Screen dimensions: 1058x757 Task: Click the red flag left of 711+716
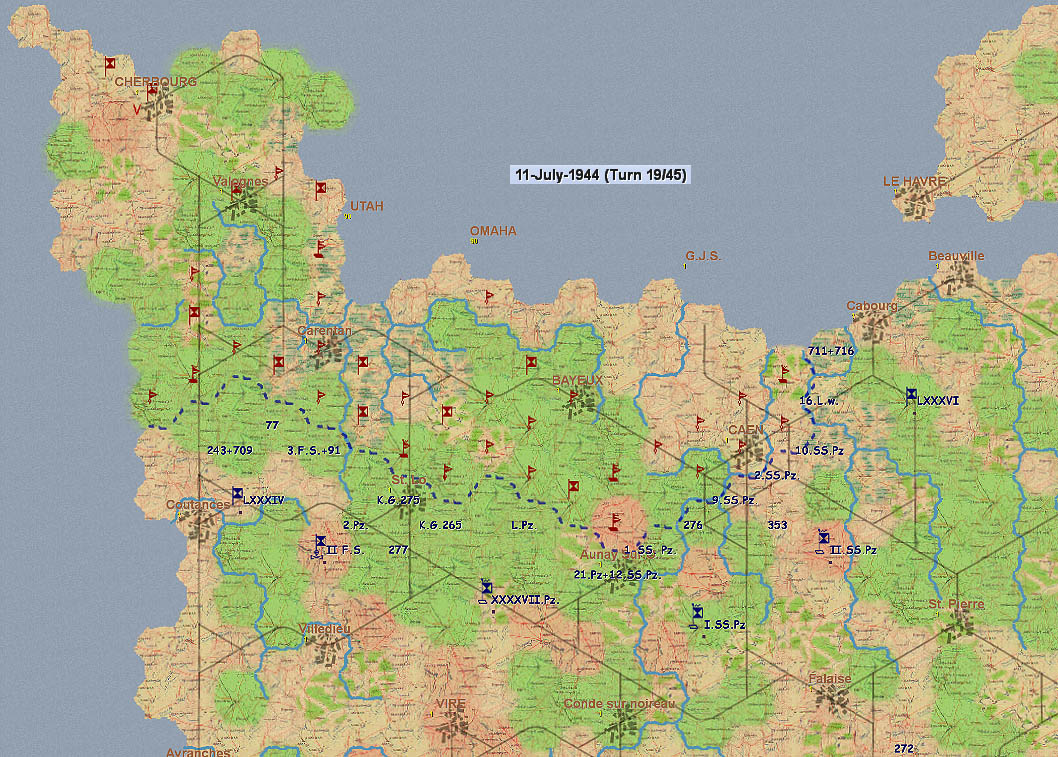click(x=783, y=374)
